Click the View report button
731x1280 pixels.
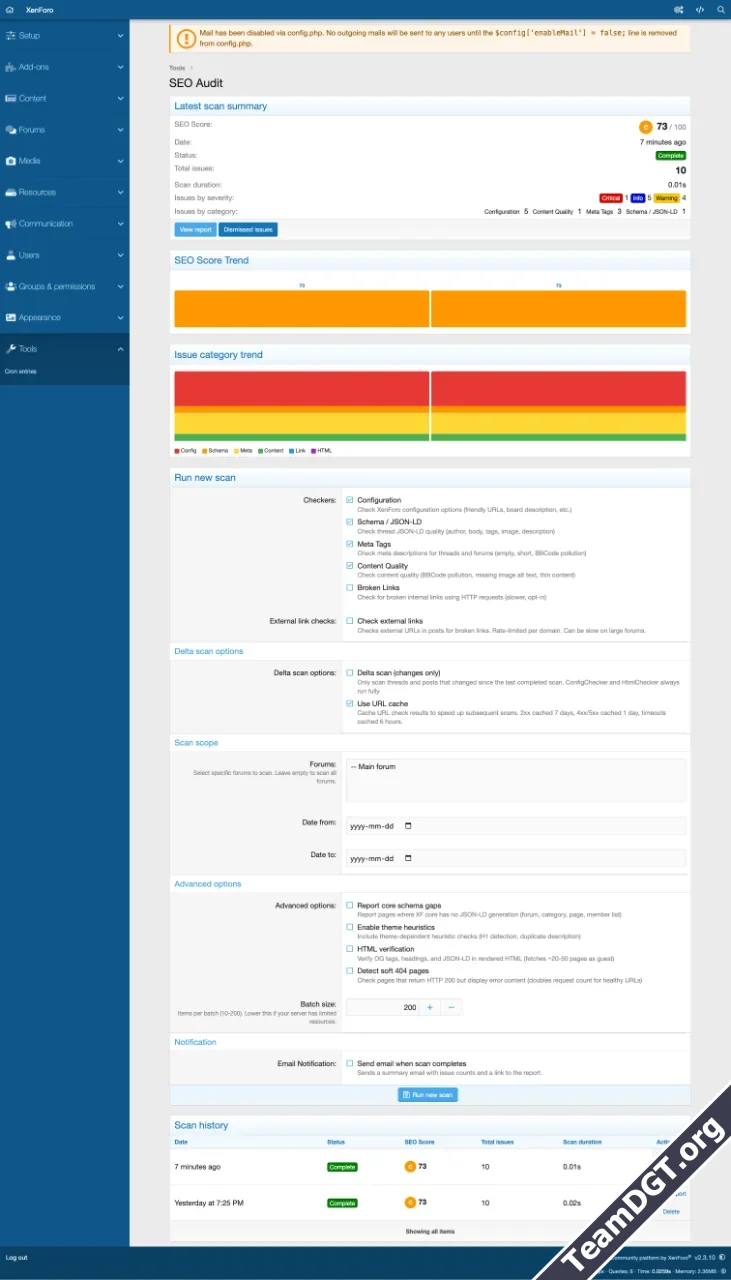195,230
